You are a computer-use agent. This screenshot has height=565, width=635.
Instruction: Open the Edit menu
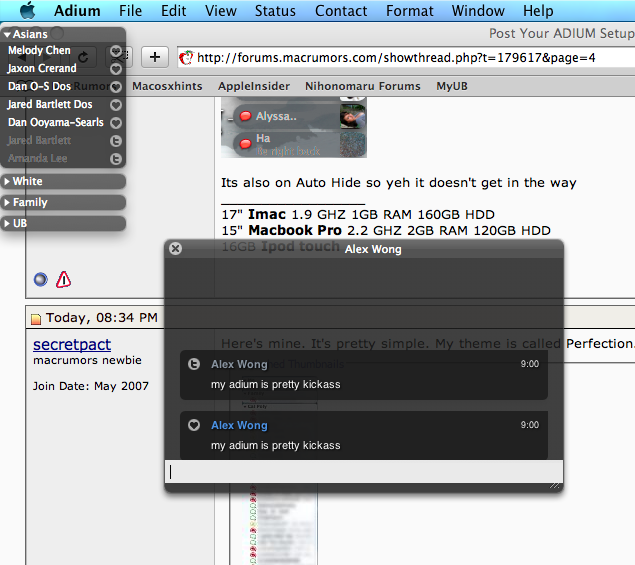click(173, 11)
